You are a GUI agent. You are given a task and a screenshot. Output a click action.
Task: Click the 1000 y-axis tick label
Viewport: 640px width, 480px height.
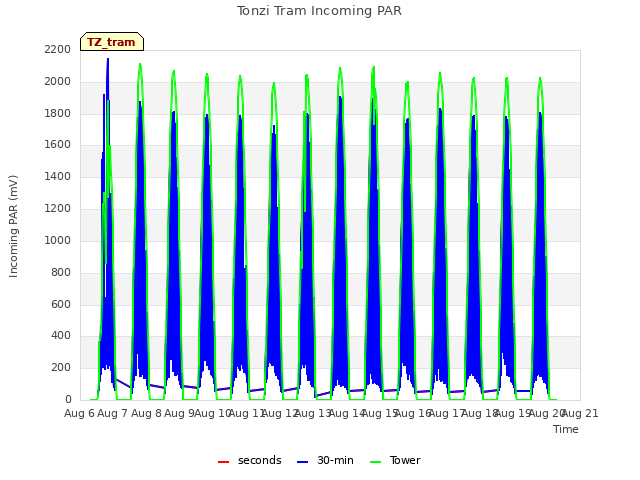click(58, 240)
